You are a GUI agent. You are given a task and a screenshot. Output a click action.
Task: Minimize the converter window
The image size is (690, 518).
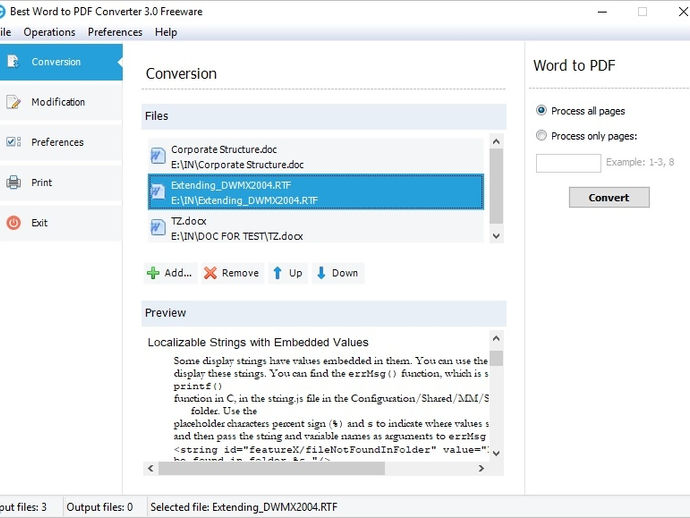pyautogui.click(x=602, y=12)
